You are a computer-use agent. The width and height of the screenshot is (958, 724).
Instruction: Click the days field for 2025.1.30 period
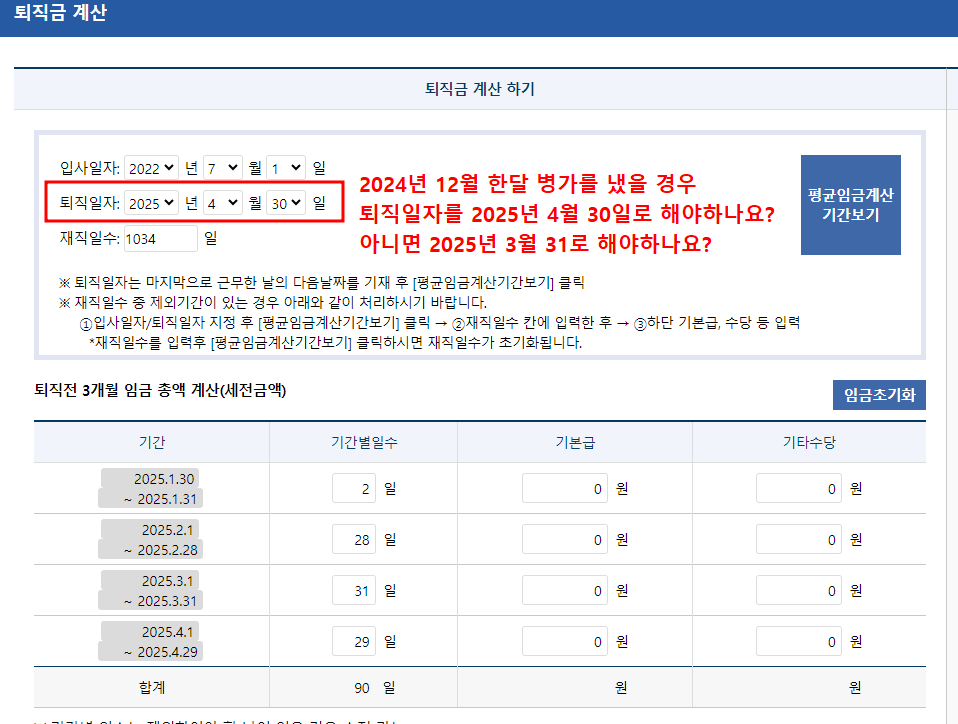[354, 488]
